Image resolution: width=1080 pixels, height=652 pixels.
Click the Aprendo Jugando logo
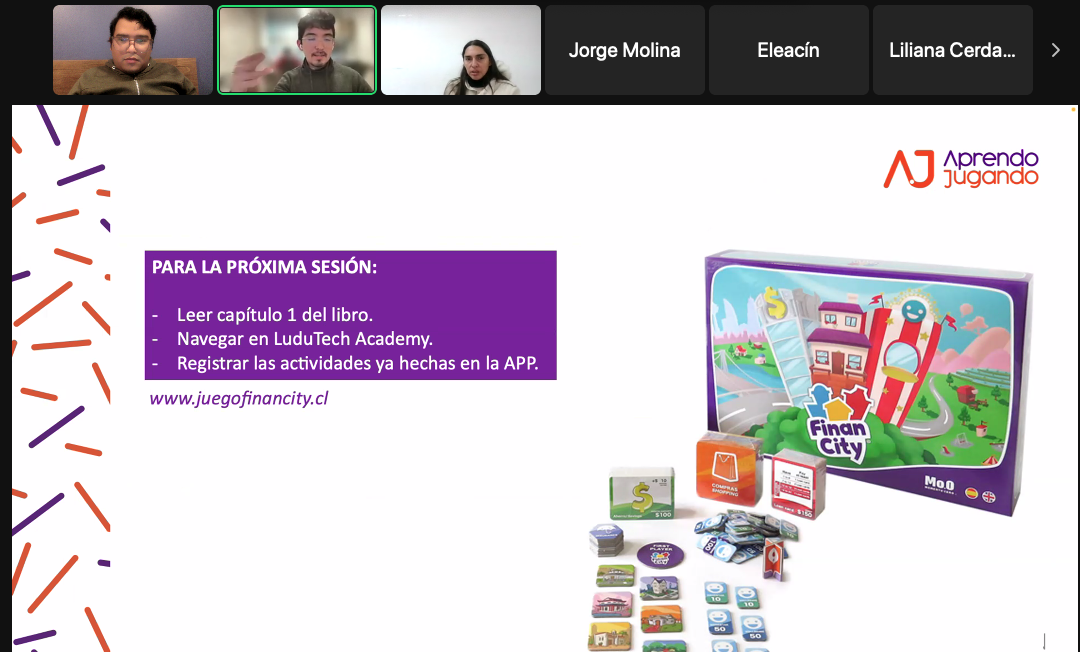[961, 169]
